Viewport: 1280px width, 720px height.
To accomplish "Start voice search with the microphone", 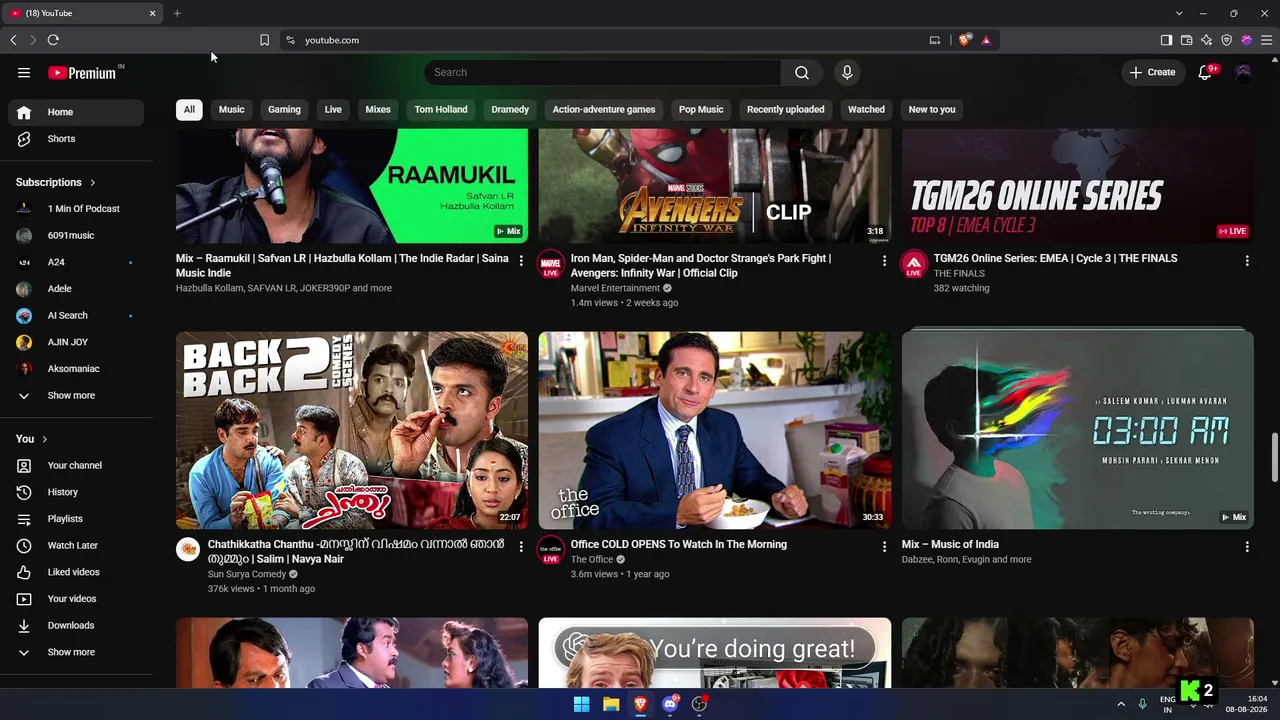I will point(847,72).
